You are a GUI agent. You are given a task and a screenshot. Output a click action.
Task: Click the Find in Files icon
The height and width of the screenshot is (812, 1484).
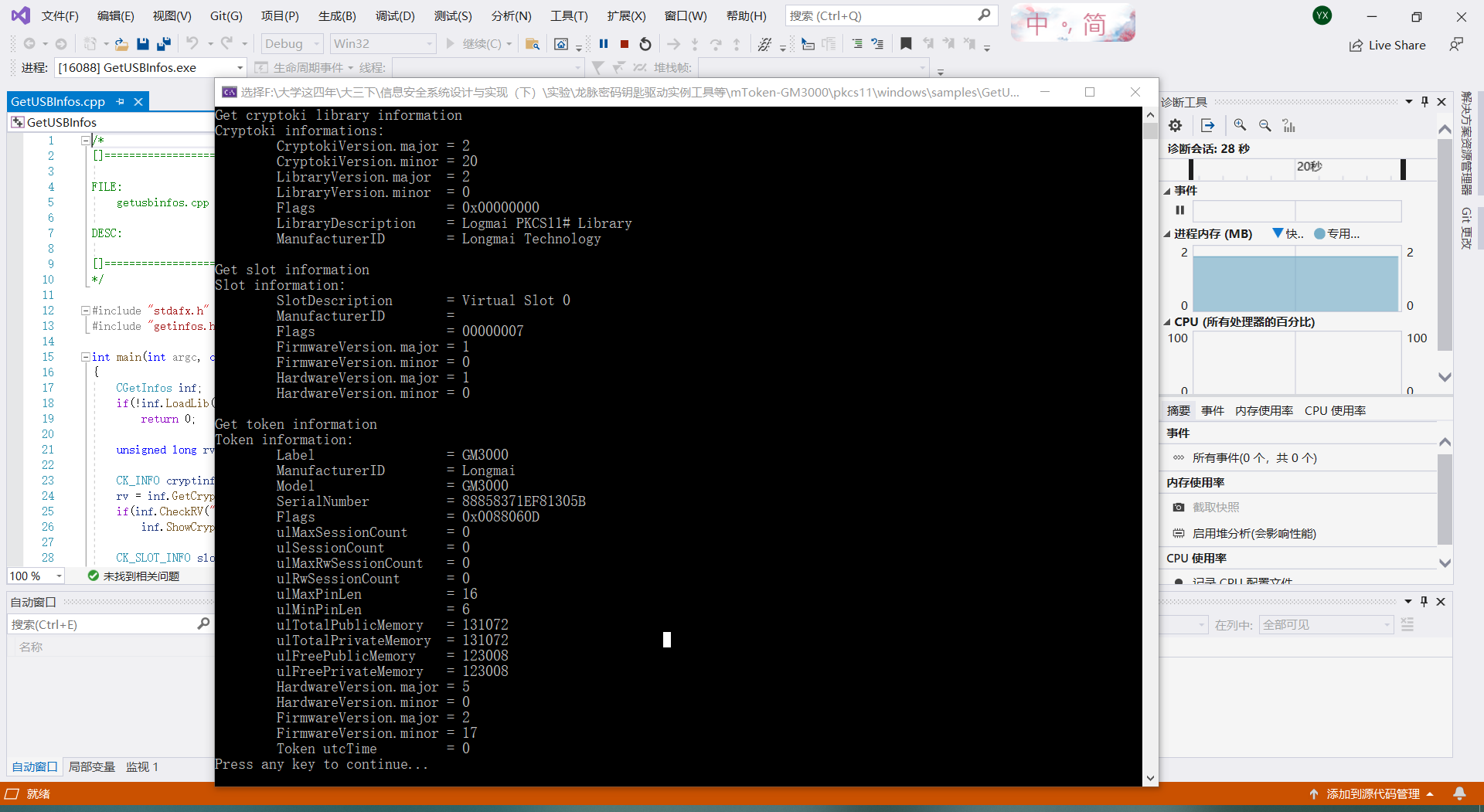pos(532,44)
